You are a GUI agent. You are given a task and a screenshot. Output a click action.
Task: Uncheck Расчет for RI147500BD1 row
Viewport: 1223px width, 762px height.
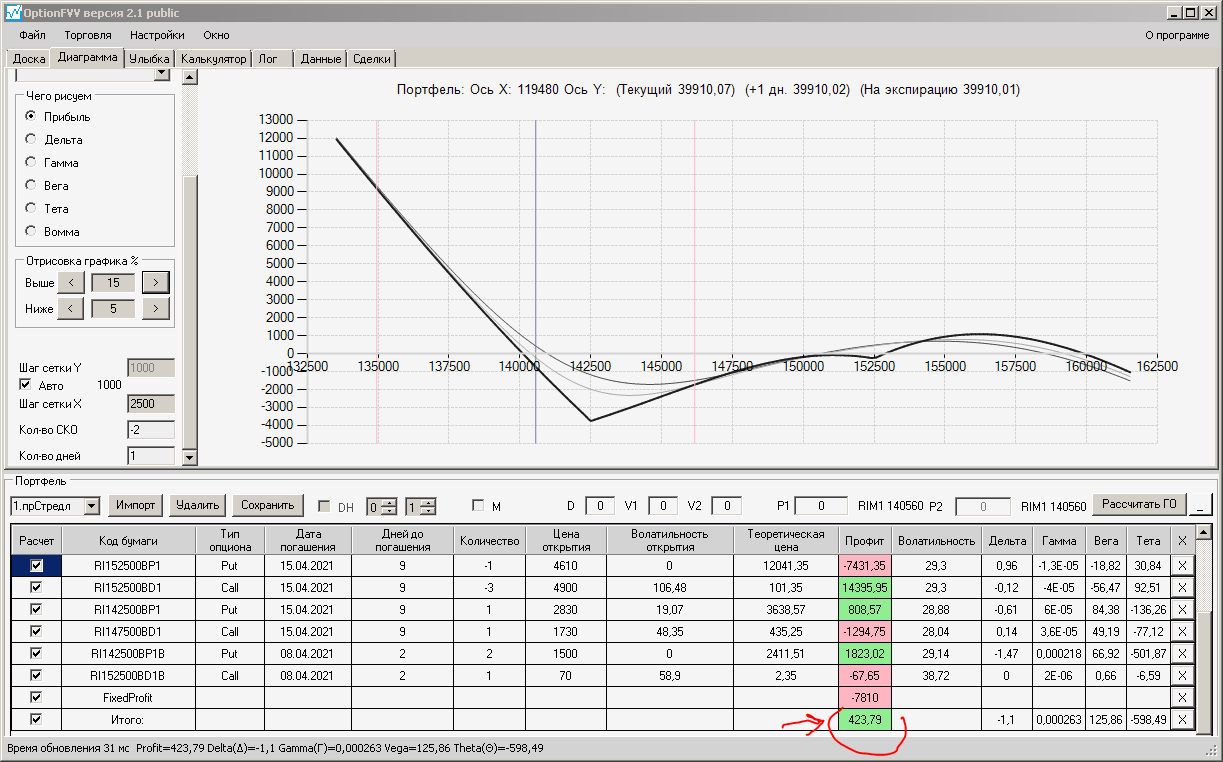(36, 632)
